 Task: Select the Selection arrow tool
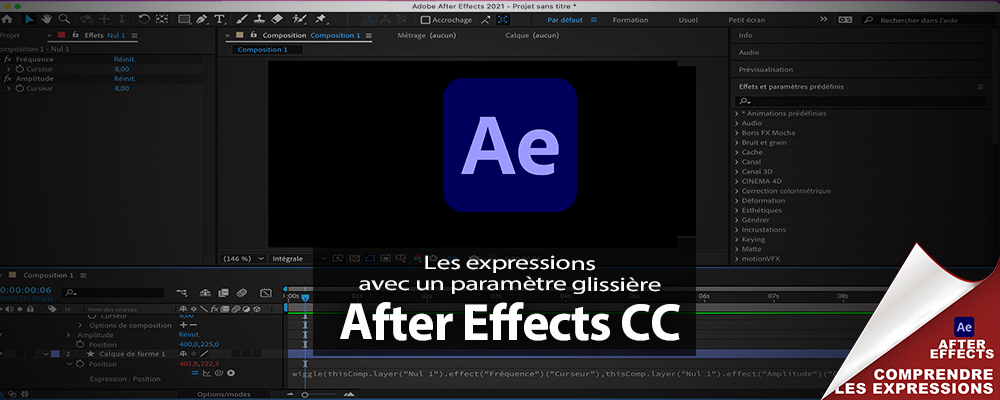[x=29, y=19]
